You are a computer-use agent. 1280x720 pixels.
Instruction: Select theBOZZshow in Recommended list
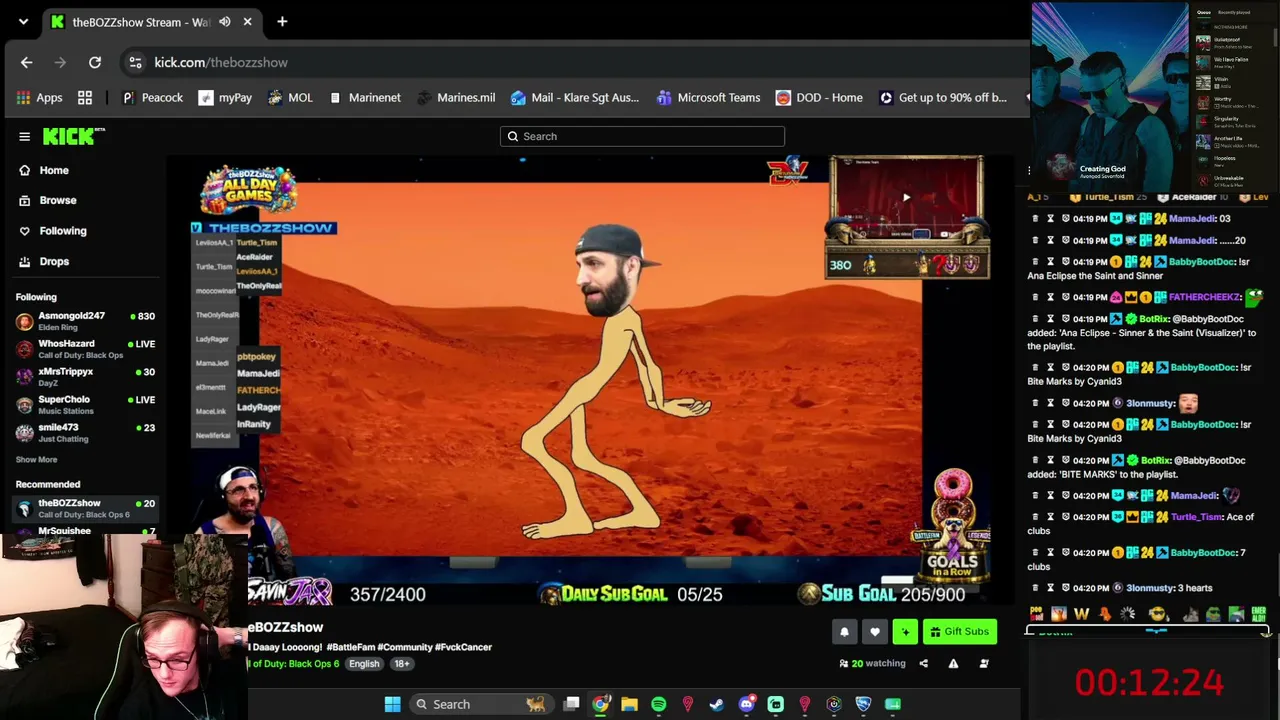pos(85,508)
